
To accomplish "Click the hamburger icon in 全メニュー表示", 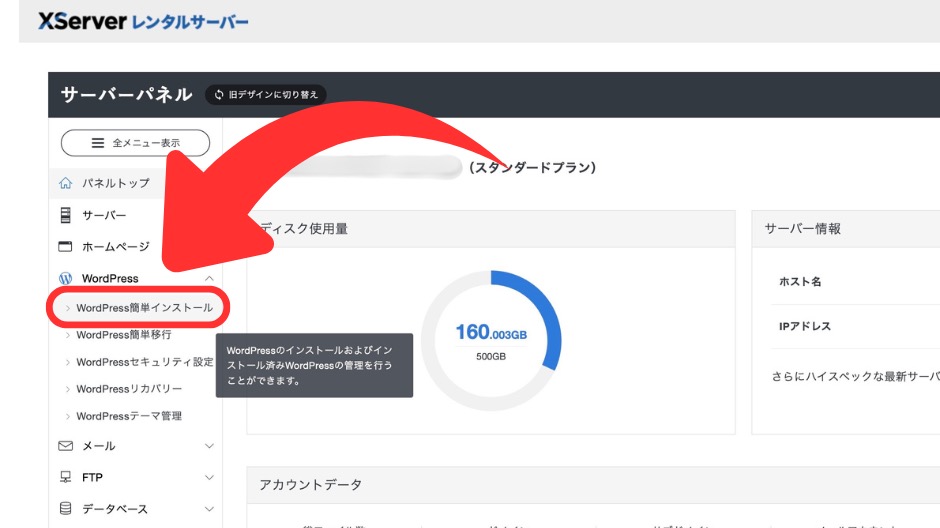I will [x=98, y=143].
